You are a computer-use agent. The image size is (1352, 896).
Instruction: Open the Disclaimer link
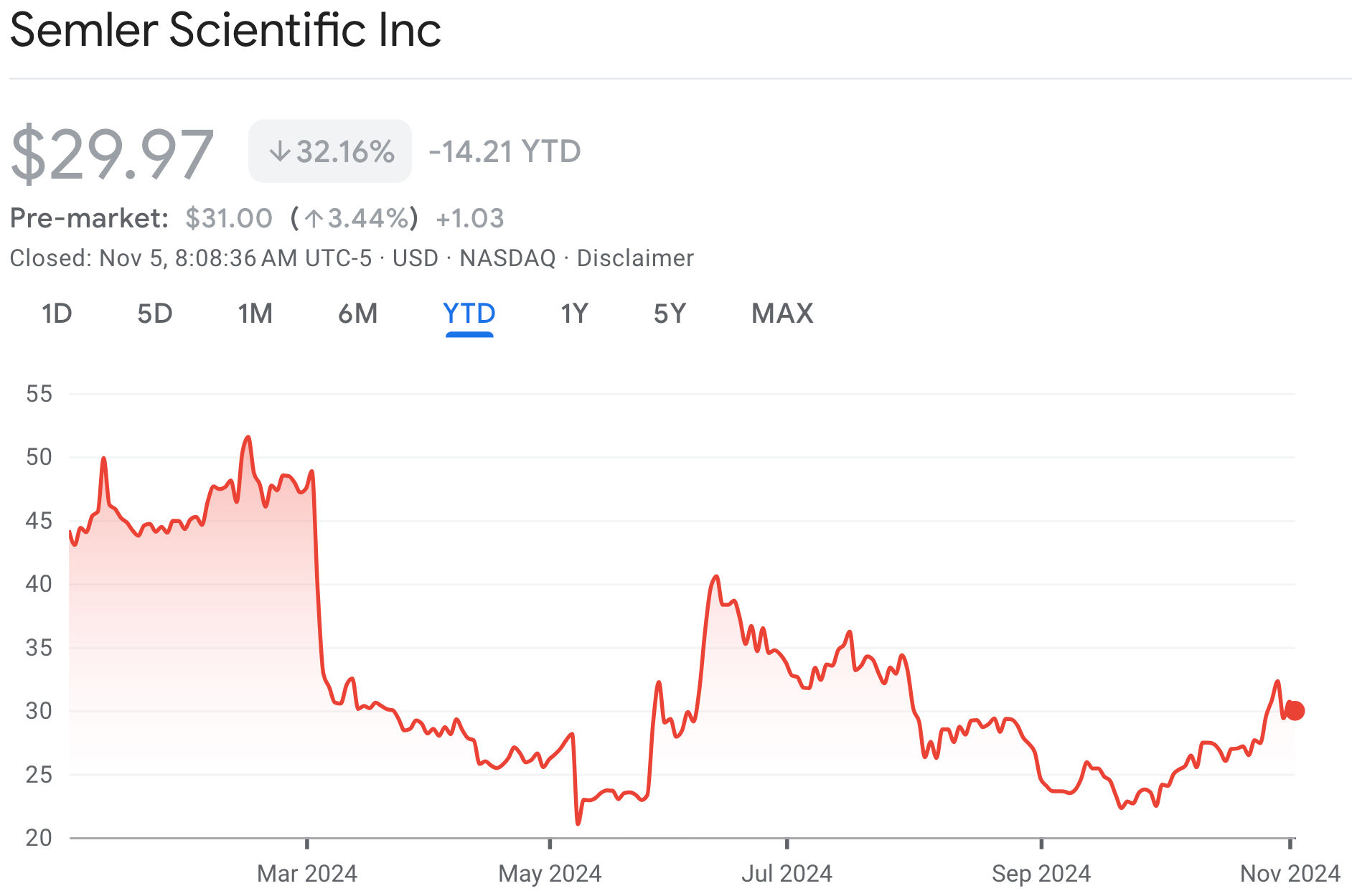pos(634,258)
